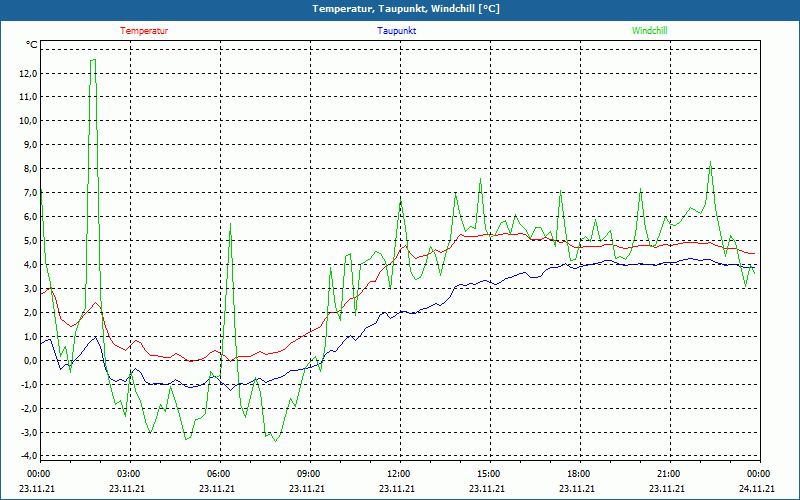Click the 2,0 positive y-axis value

30,313
